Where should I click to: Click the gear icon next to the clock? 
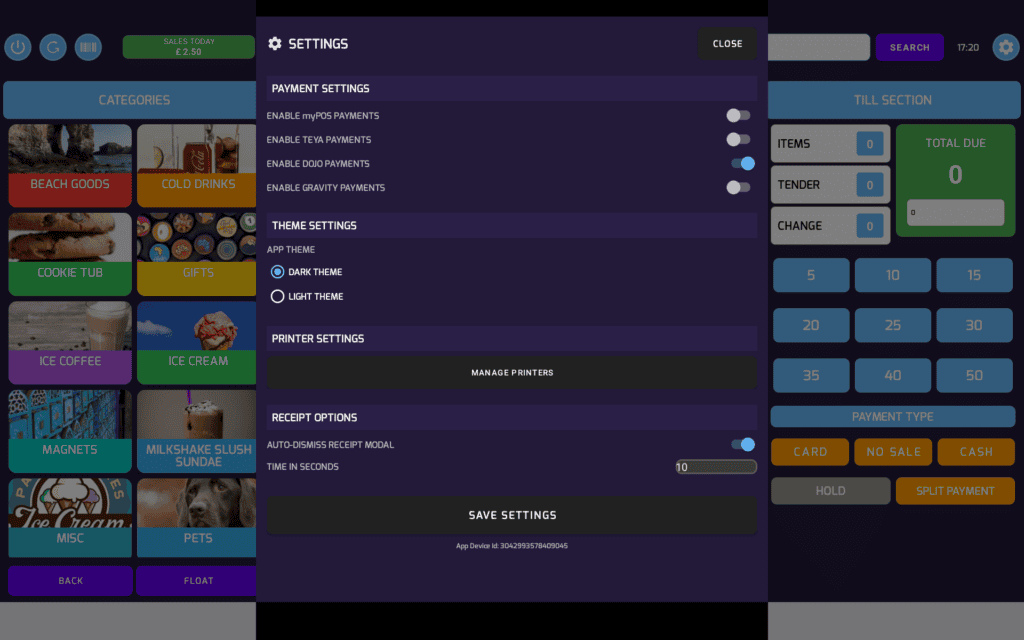click(x=1006, y=47)
